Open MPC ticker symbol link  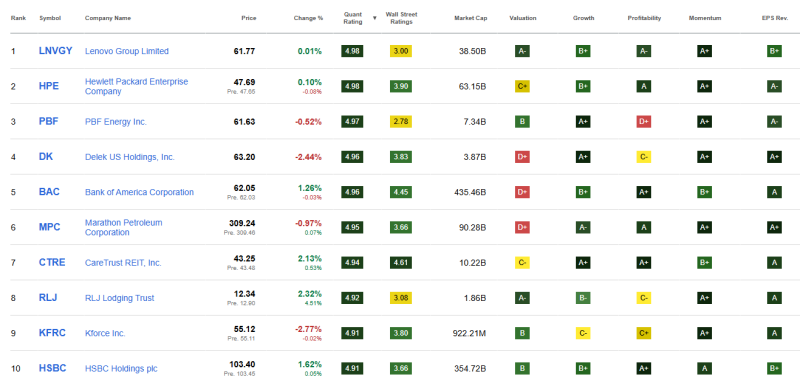coord(49,227)
